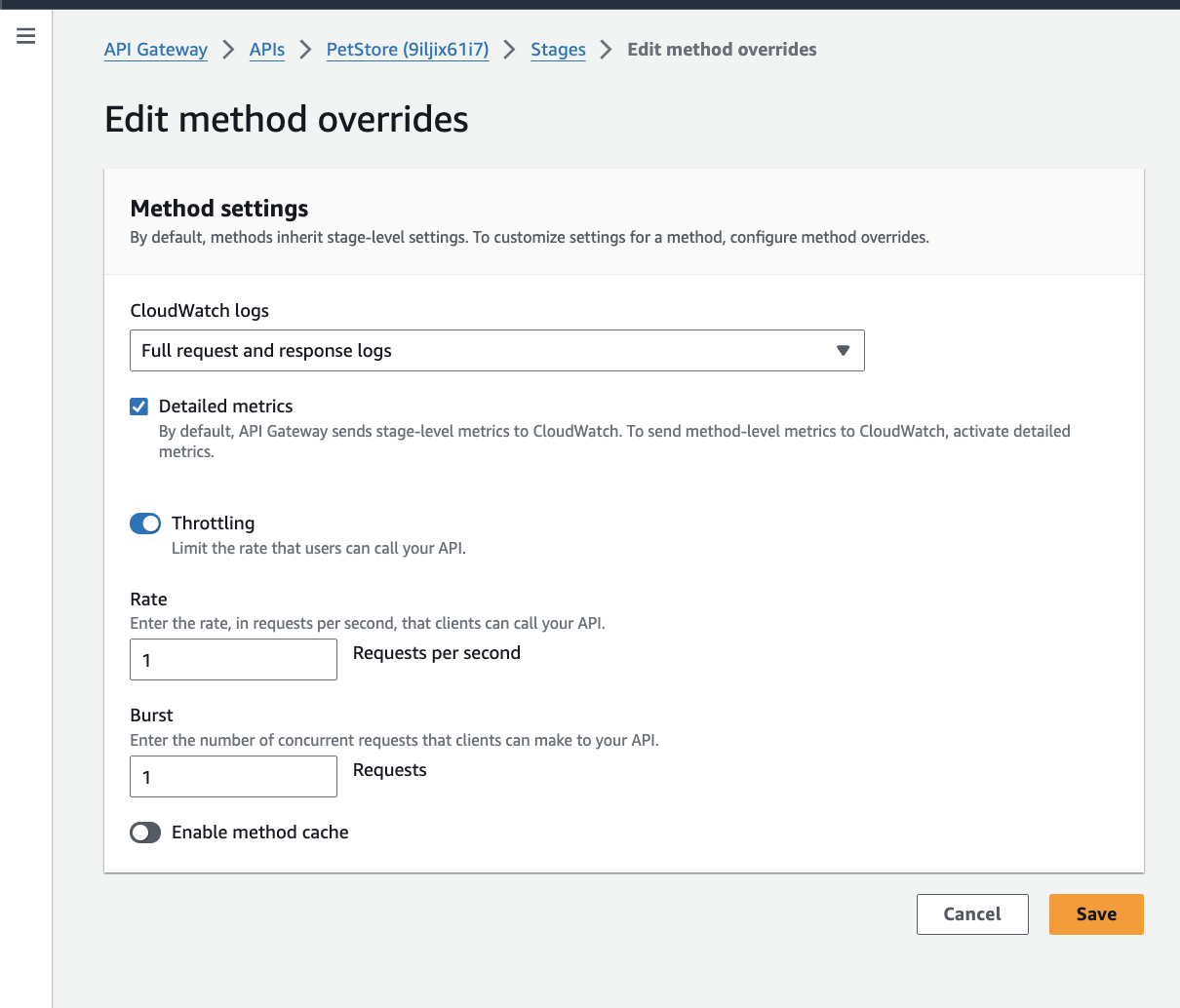Image resolution: width=1180 pixels, height=1008 pixels.
Task: Save the method override settings
Action: coord(1096,913)
